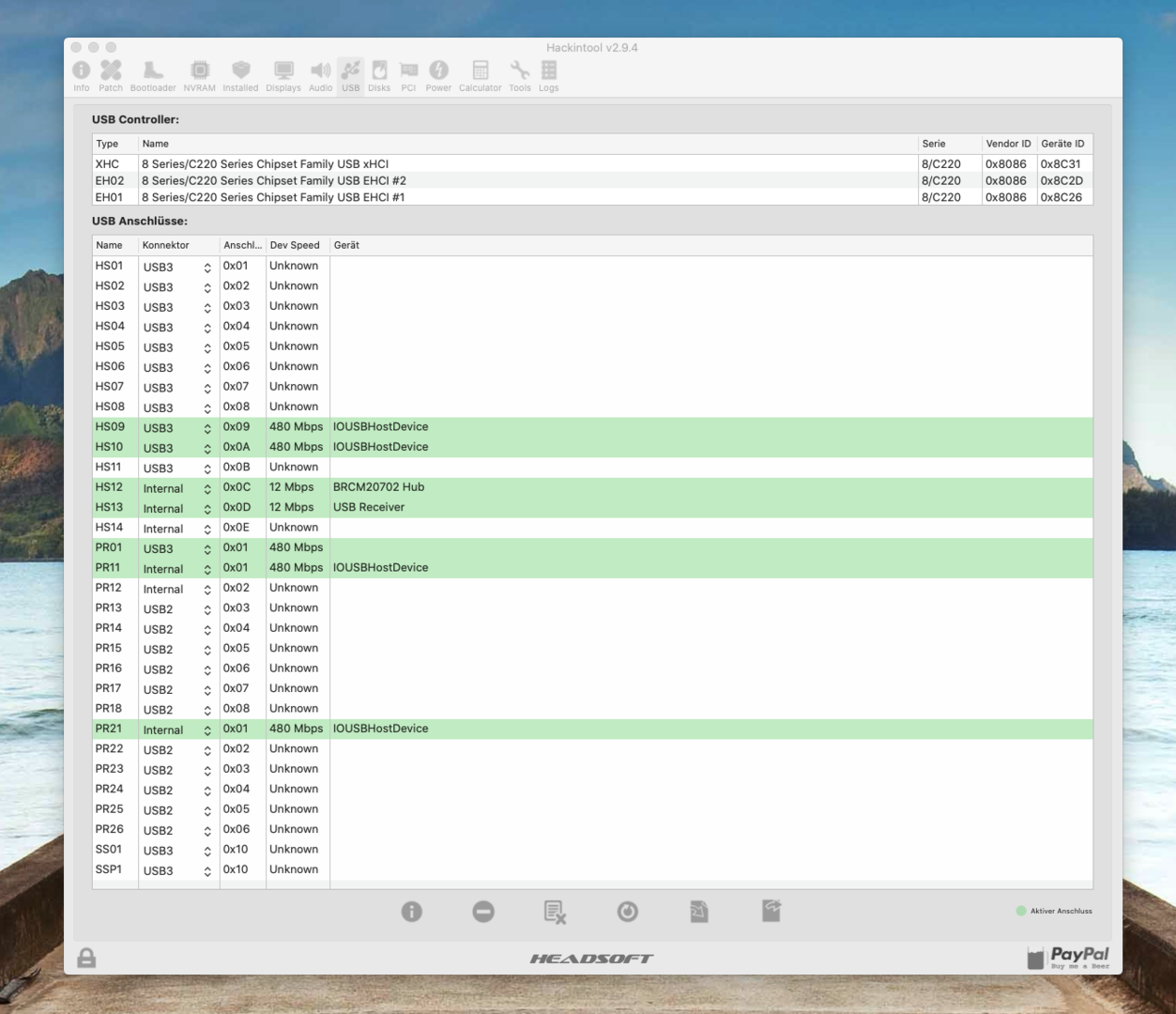Show the Installed section
Viewport: 1176px width, 1014px height.
click(x=240, y=76)
